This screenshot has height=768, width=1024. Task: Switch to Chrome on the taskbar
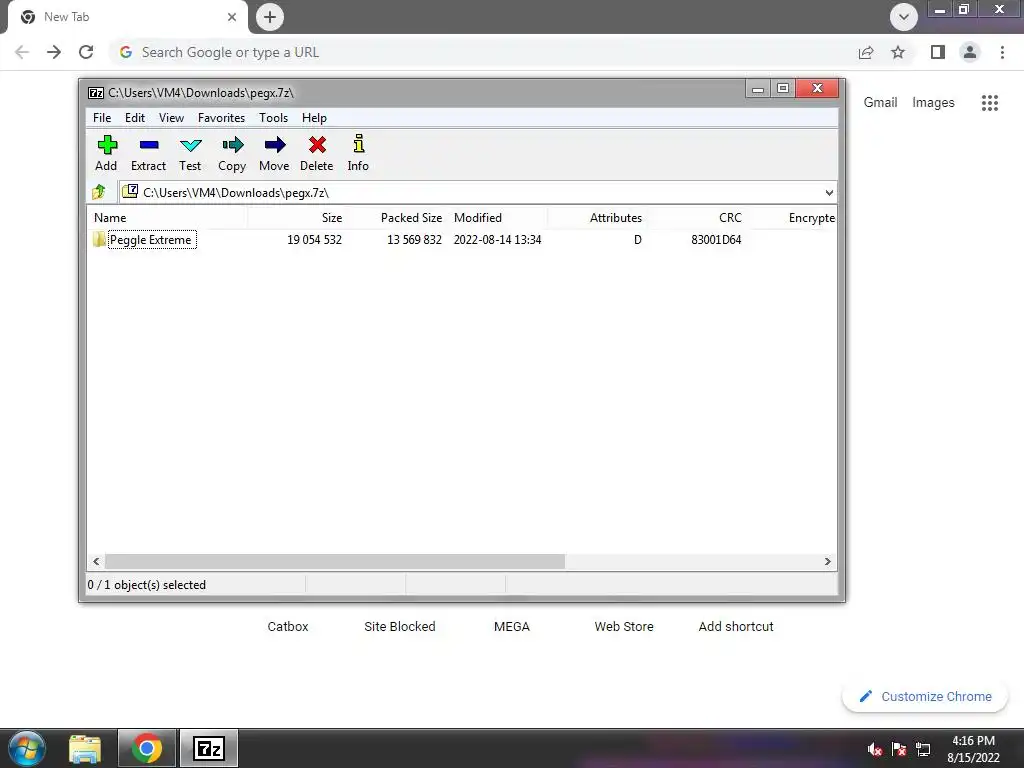pos(147,748)
